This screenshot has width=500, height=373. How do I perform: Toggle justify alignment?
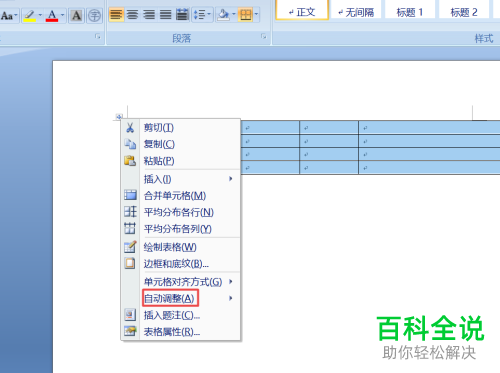165,15
